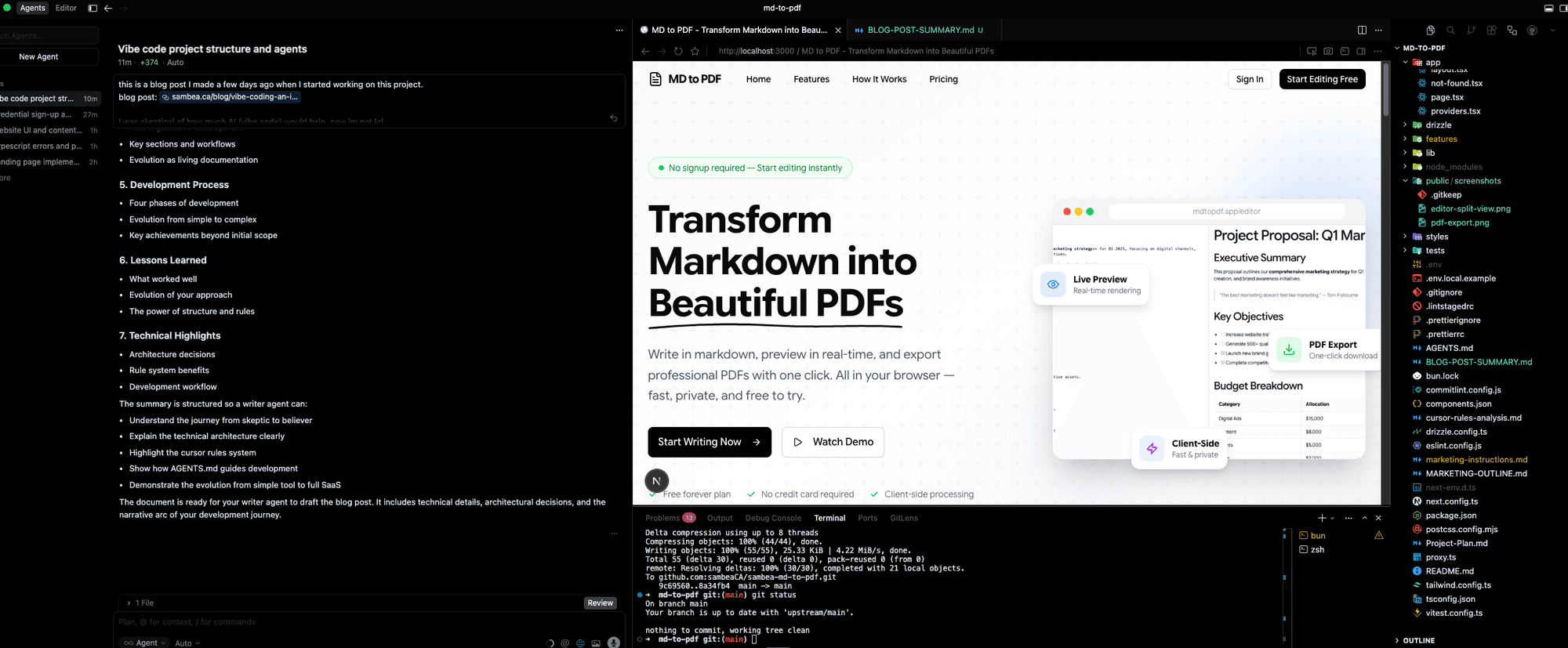Click the Search icon in sidebar header

1450,31
